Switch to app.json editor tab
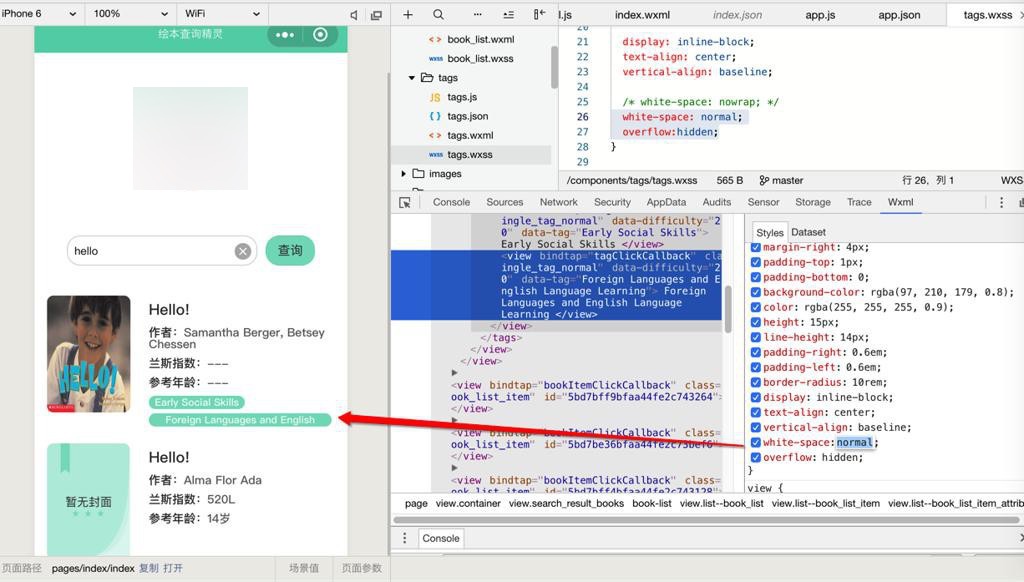1024x582 pixels. [x=899, y=14]
